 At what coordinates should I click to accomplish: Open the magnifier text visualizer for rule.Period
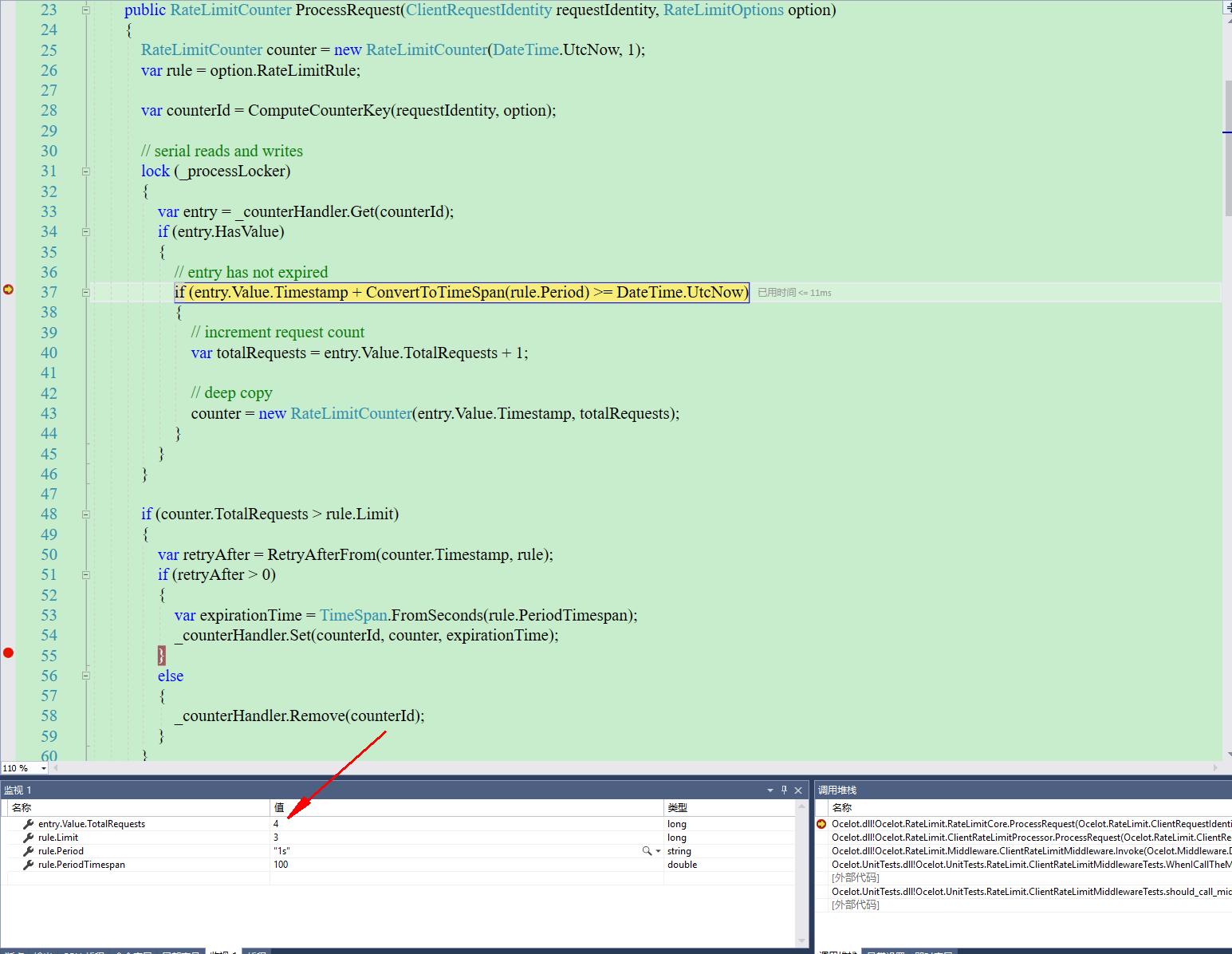[647, 850]
